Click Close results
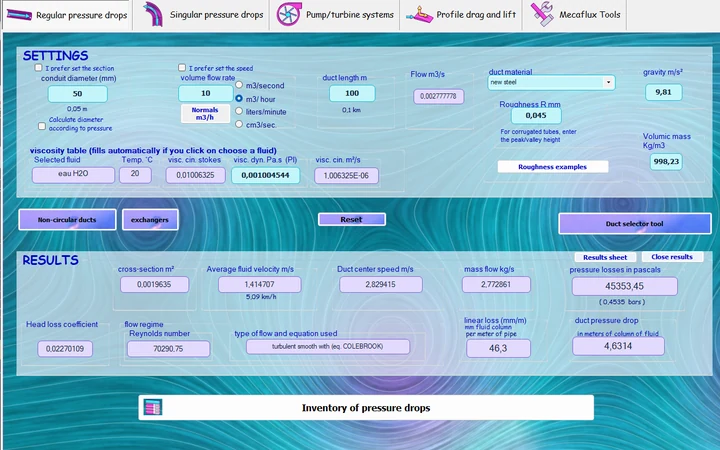Viewport: 720px width, 450px height. (672, 257)
